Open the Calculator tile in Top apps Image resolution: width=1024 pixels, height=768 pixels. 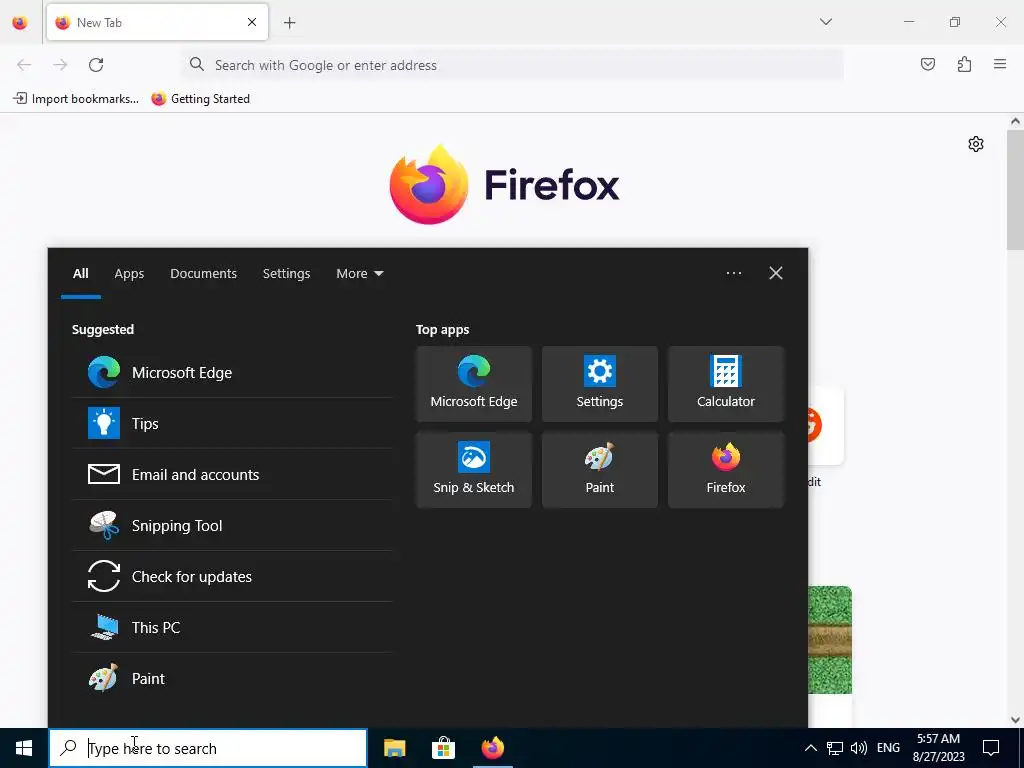click(x=726, y=384)
